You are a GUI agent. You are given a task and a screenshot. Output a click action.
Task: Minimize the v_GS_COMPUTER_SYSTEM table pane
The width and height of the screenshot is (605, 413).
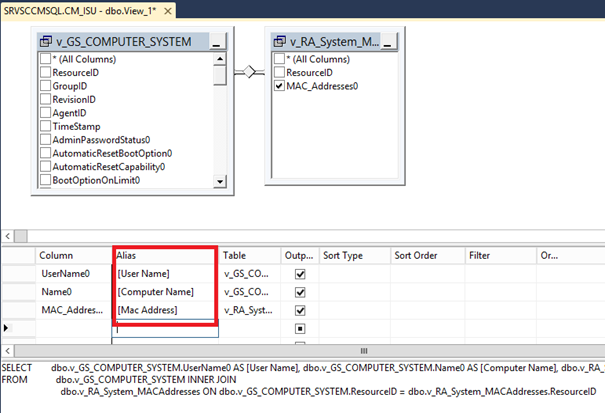(x=216, y=41)
